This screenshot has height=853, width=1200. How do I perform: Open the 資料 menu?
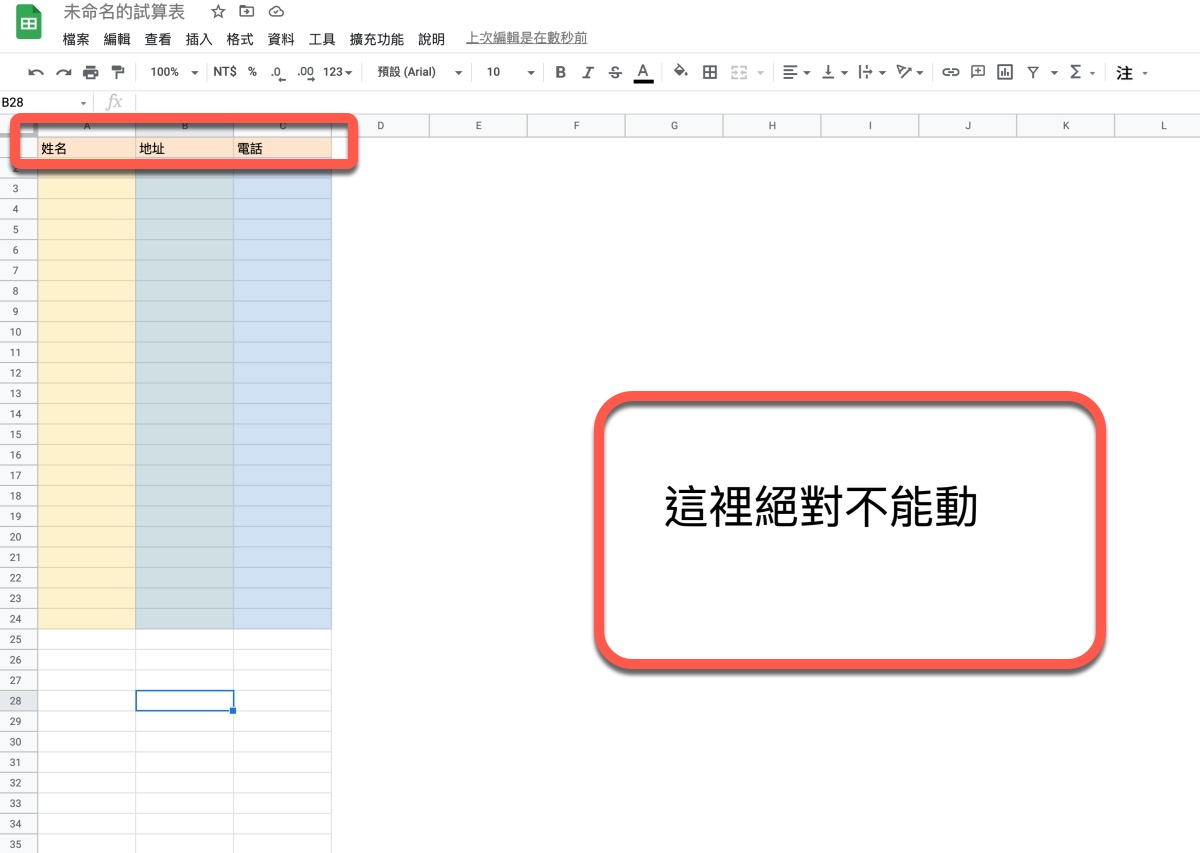(x=281, y=39)
